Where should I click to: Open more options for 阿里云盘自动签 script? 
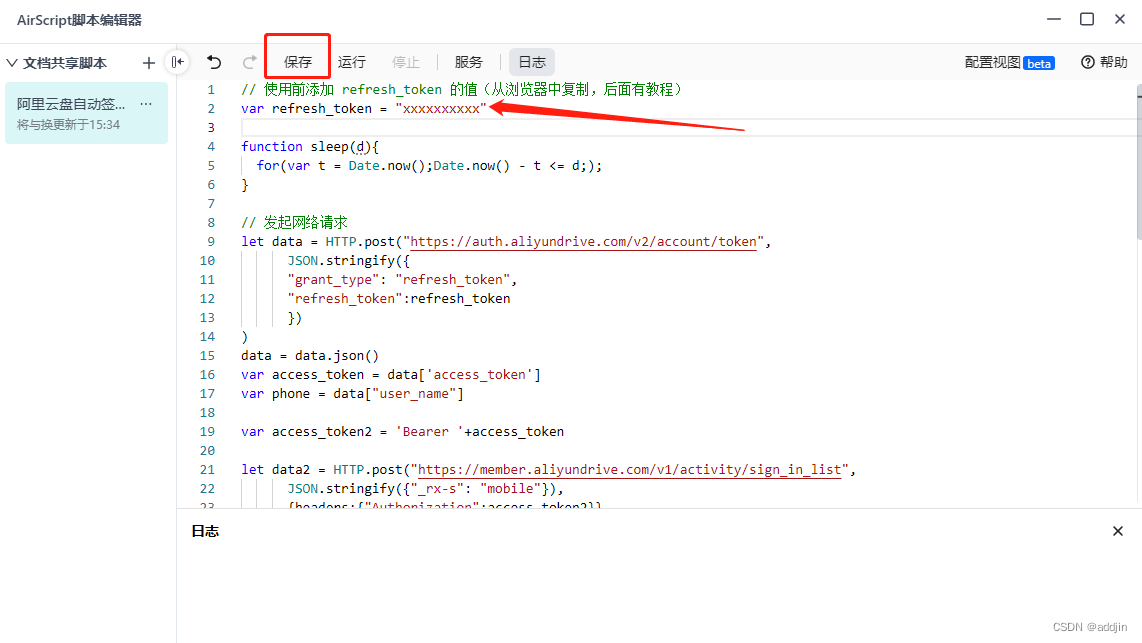click(146, 104)
